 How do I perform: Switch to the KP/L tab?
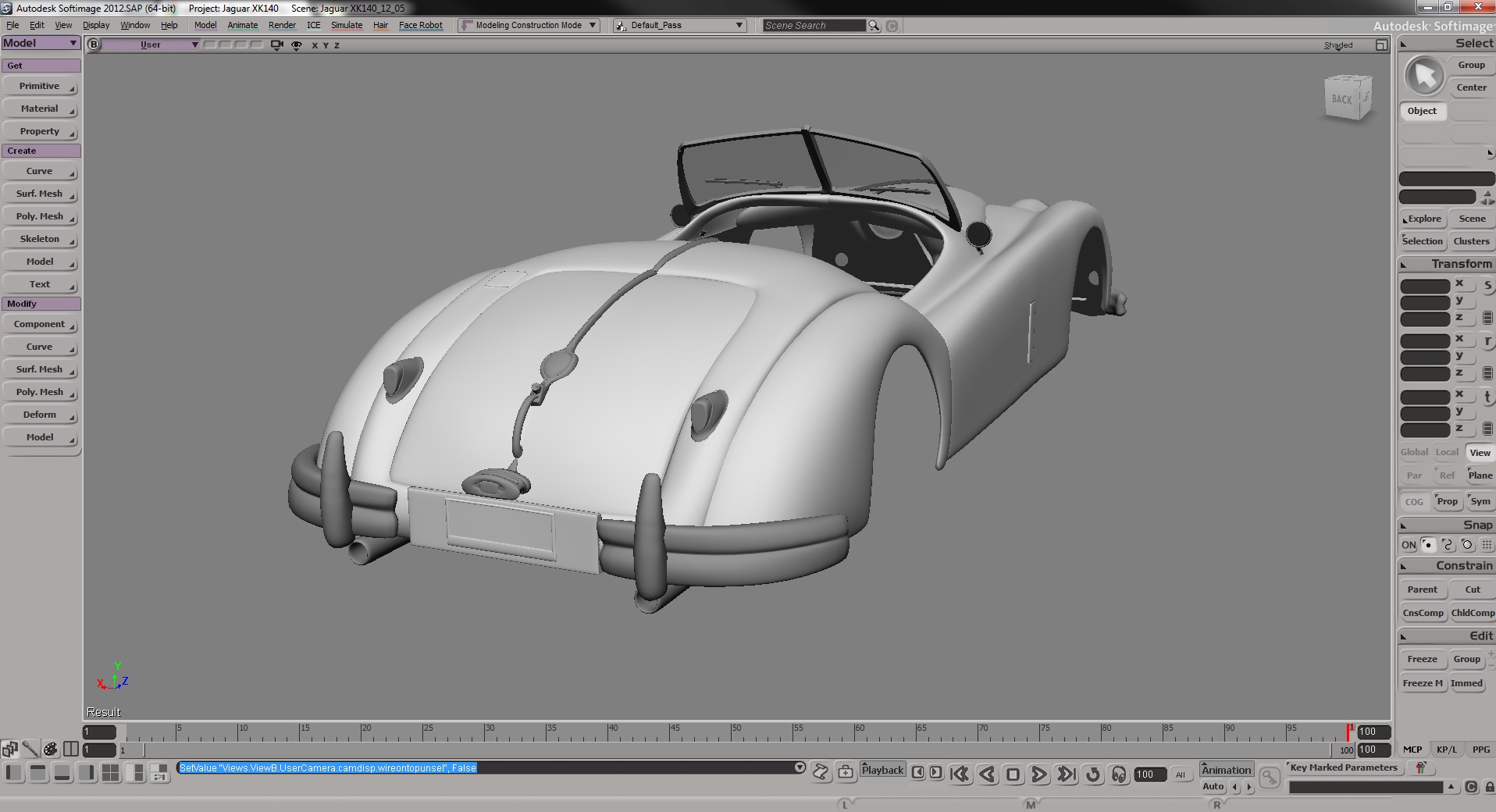pos(1446,750)
